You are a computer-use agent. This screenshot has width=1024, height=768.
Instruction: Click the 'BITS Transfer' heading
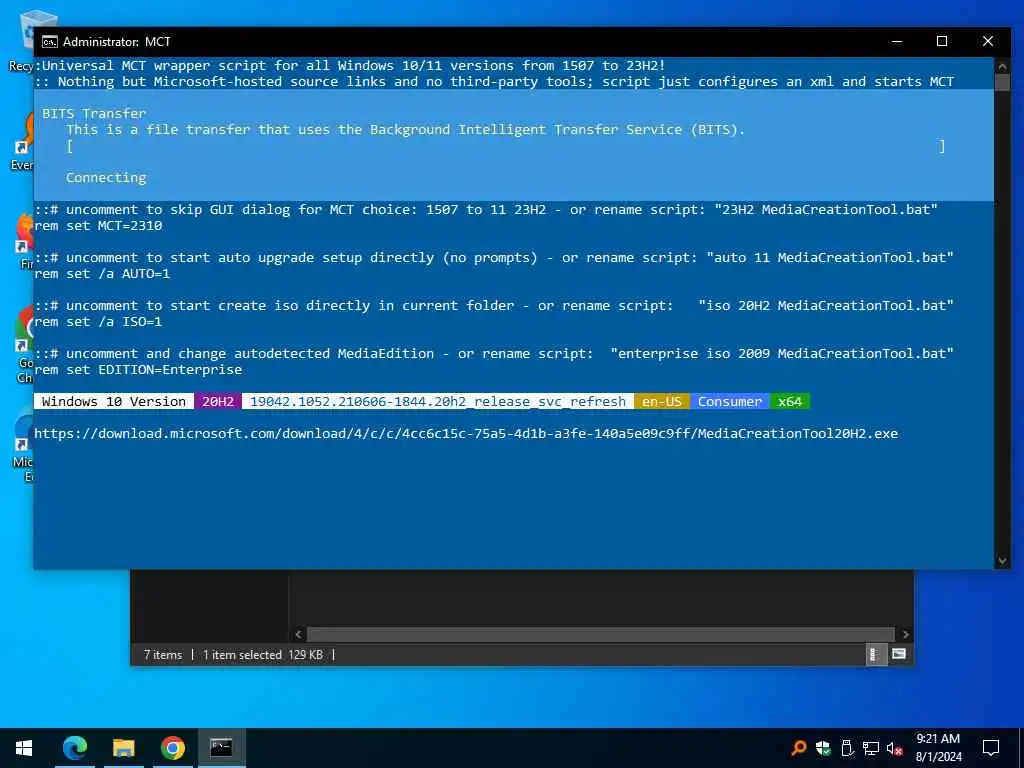click(94, 113)
